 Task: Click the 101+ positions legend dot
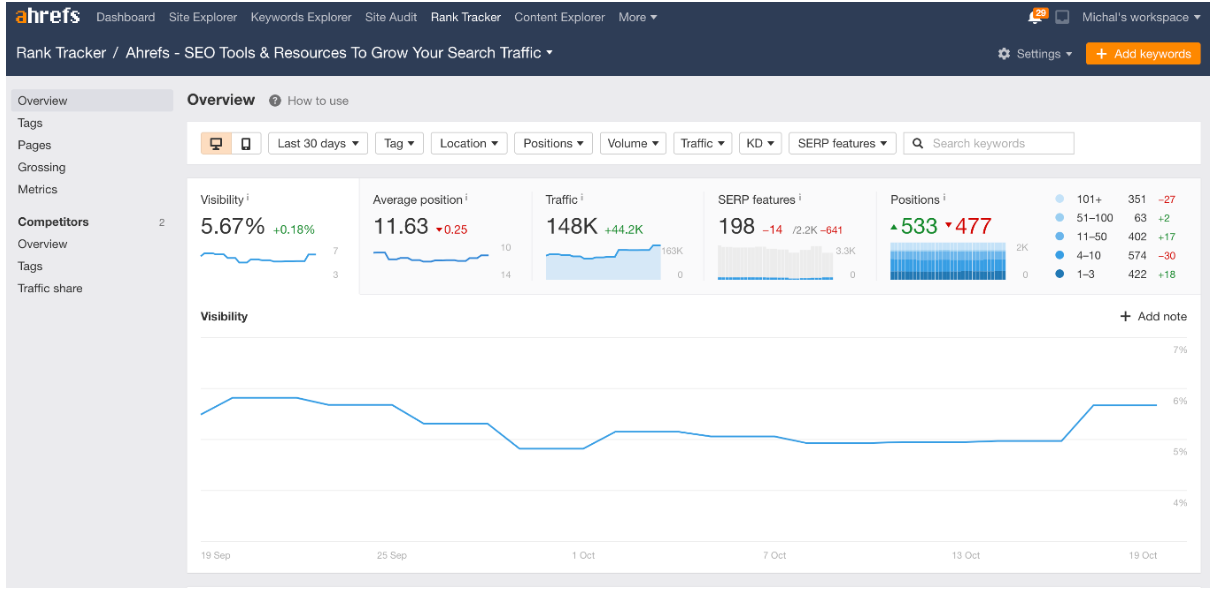[1060, 199]
